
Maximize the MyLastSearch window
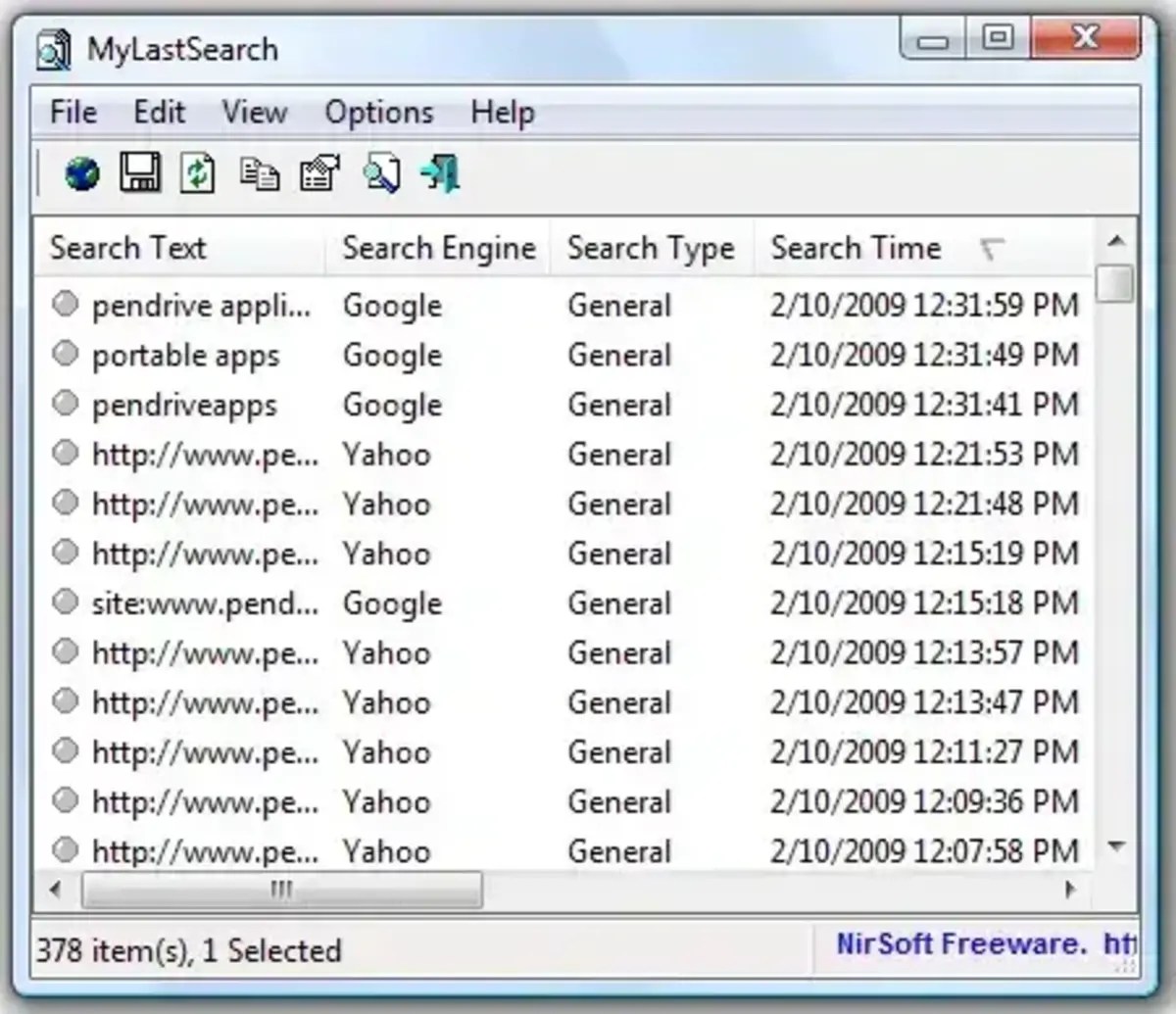pos(999,38)
